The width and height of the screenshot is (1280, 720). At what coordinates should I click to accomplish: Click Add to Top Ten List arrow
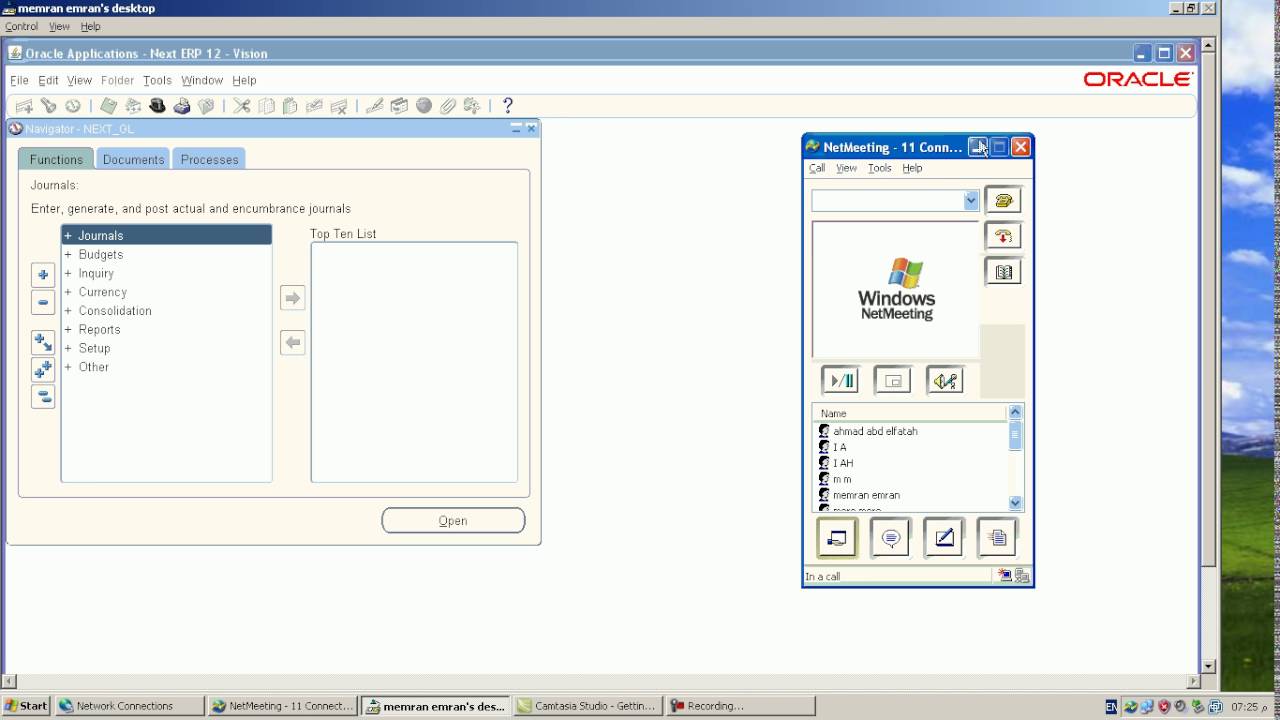(292, 297)
